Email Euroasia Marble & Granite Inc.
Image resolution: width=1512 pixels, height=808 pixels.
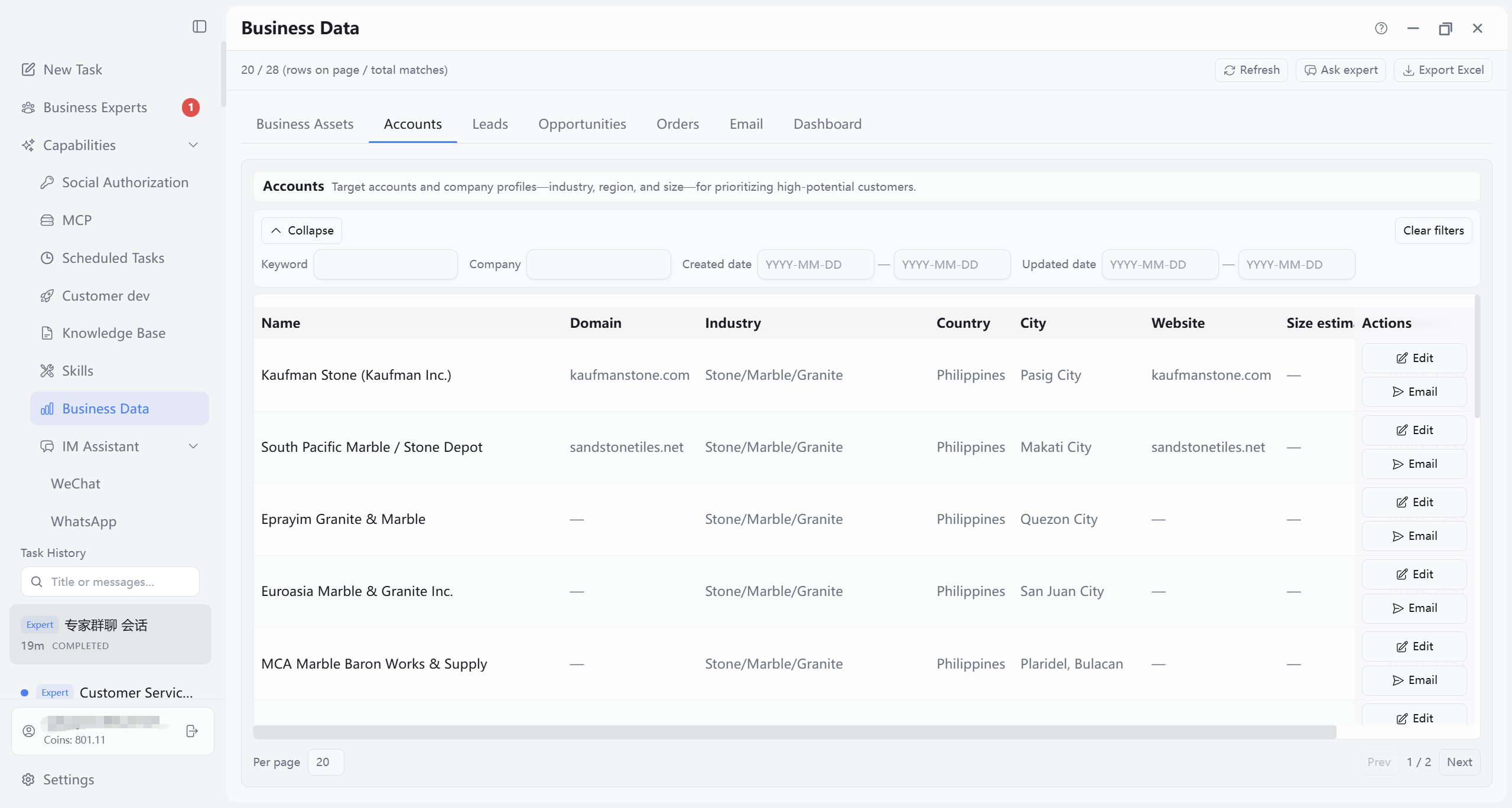coord(1415,608)
